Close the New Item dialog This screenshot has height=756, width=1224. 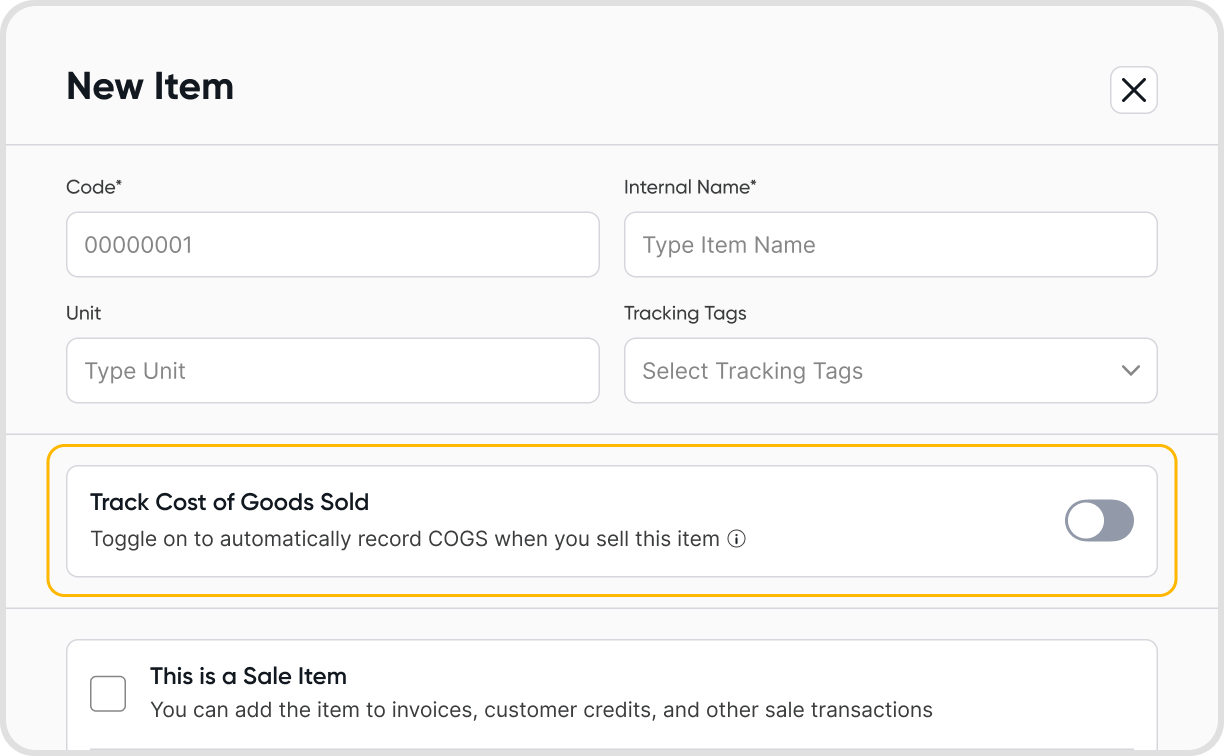1133,90
